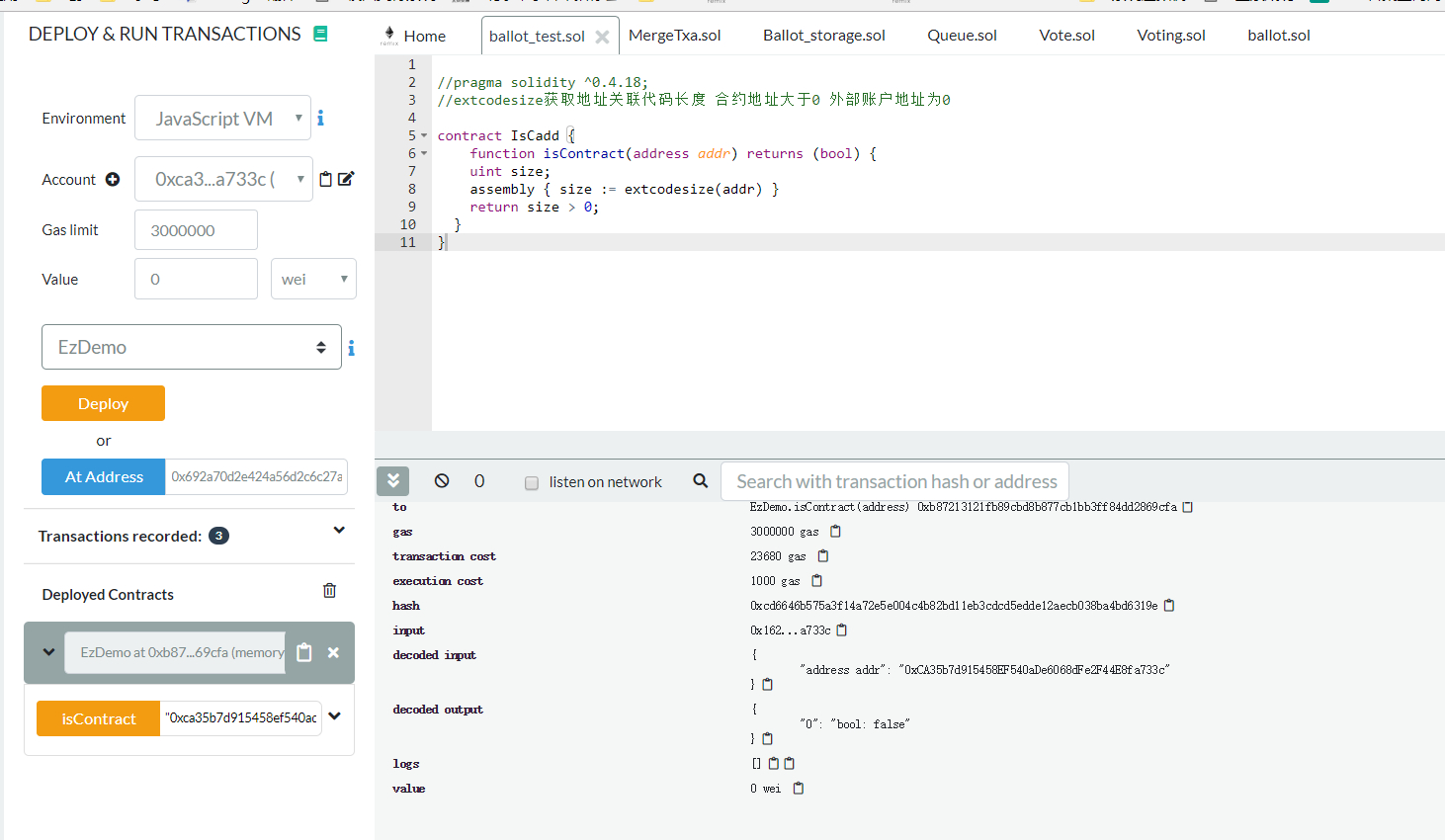This screenshot has width=1445, height=840.
Task: Expand the Transactions recorded section
Action: coord(339,531)
